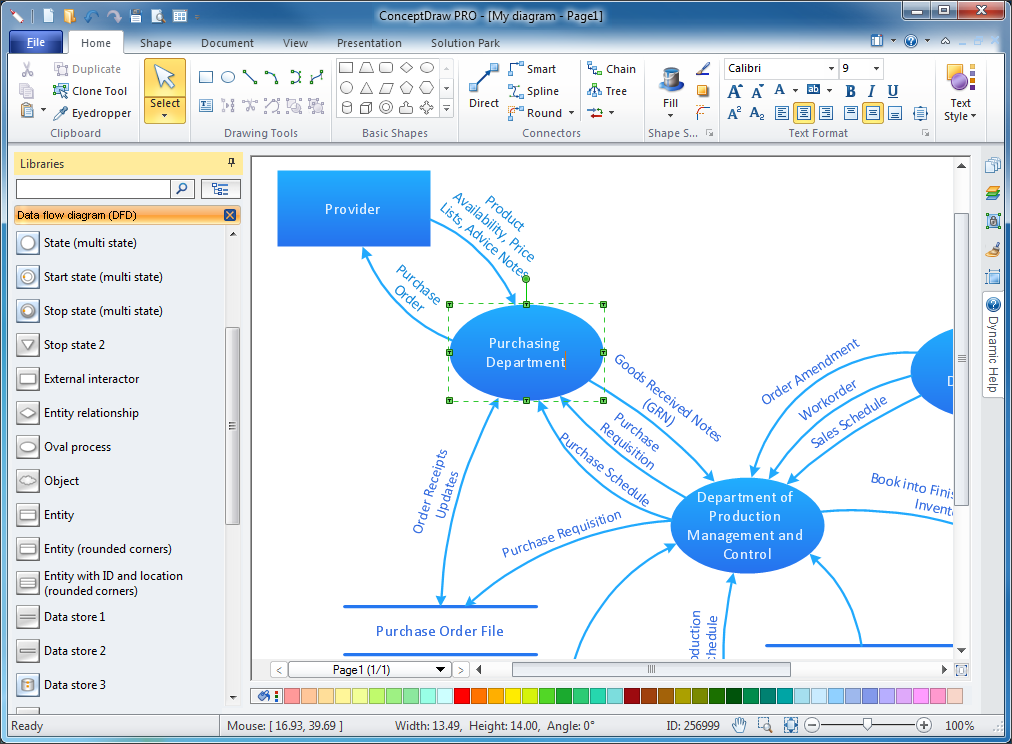Viewport: 1012px width, 744px height.
Task: Switch to the Shape tab
Action: point(156,43)
